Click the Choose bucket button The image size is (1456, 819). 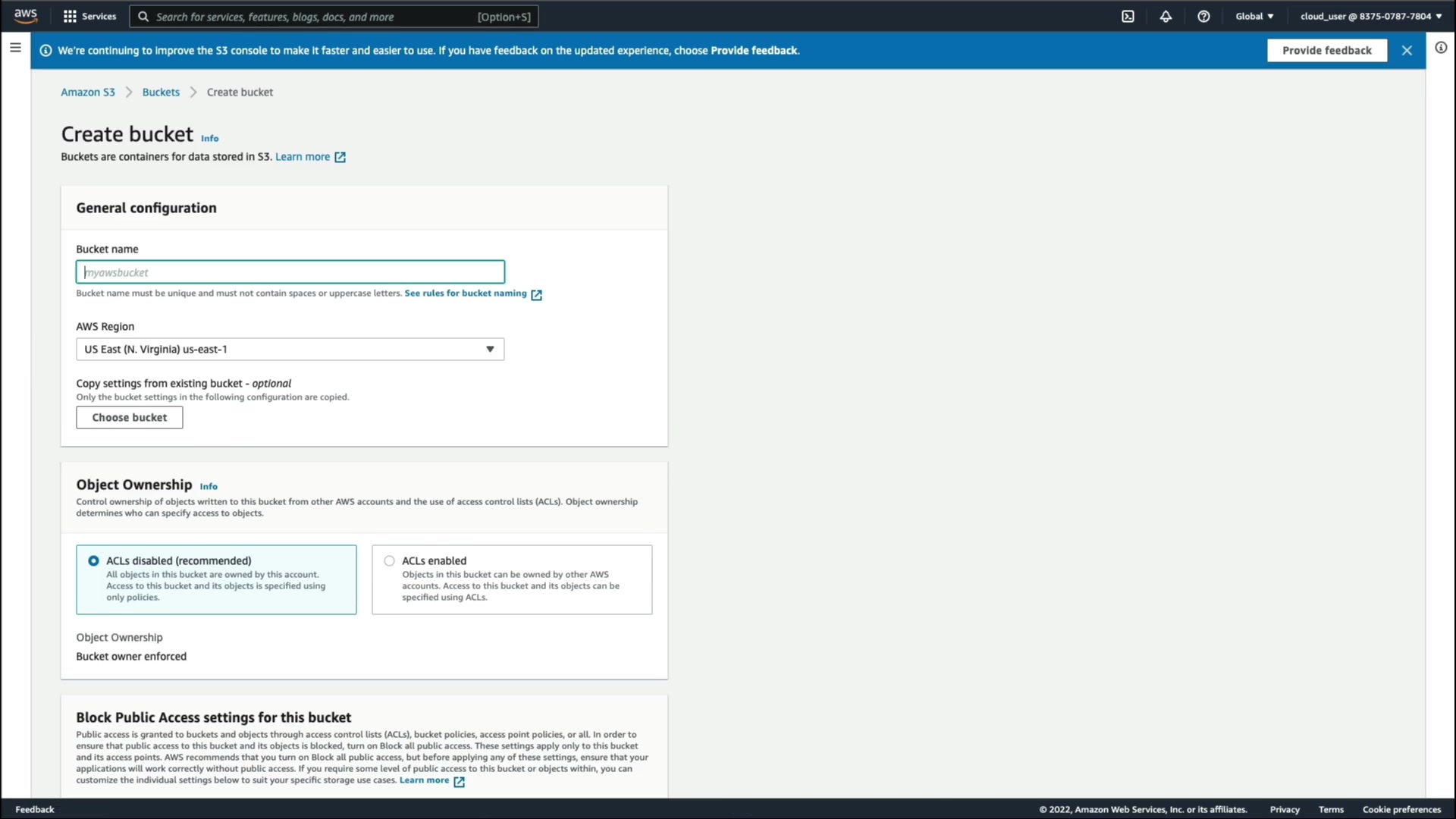tap(129, 418)
